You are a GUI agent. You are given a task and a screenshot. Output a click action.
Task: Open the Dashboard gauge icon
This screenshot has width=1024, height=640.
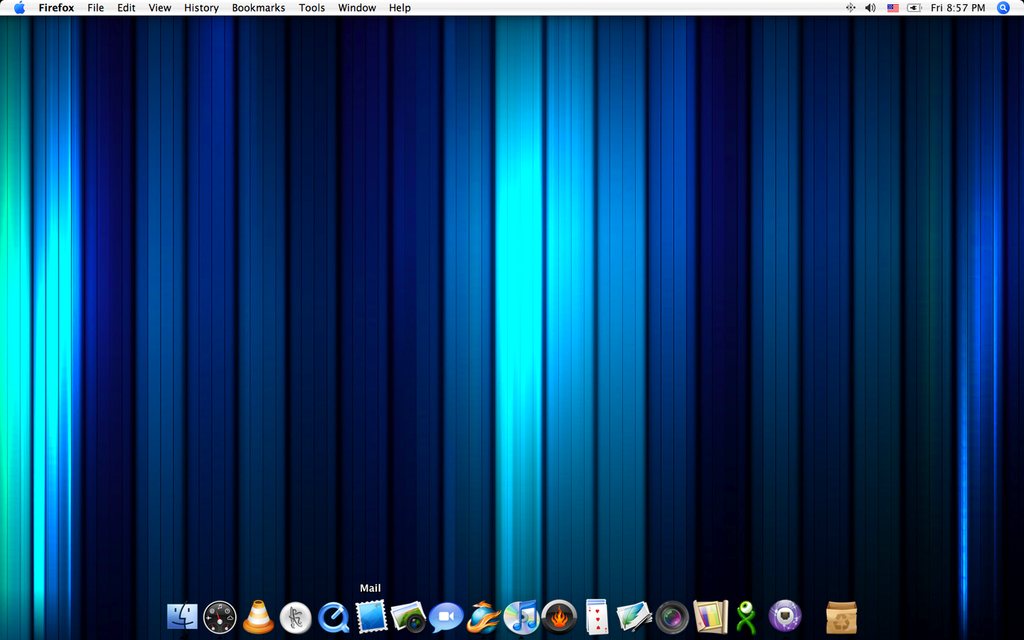[220, 617]
